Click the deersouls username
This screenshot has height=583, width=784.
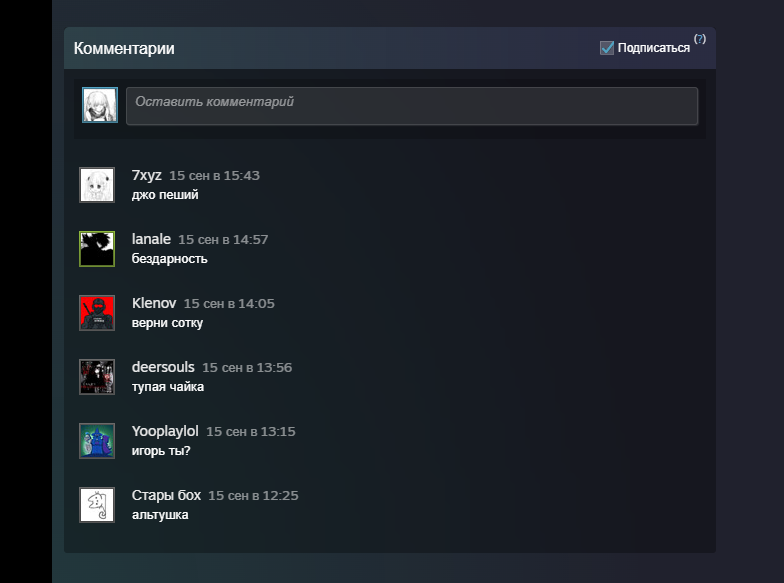pyautogui.click(x=163, y=367)
